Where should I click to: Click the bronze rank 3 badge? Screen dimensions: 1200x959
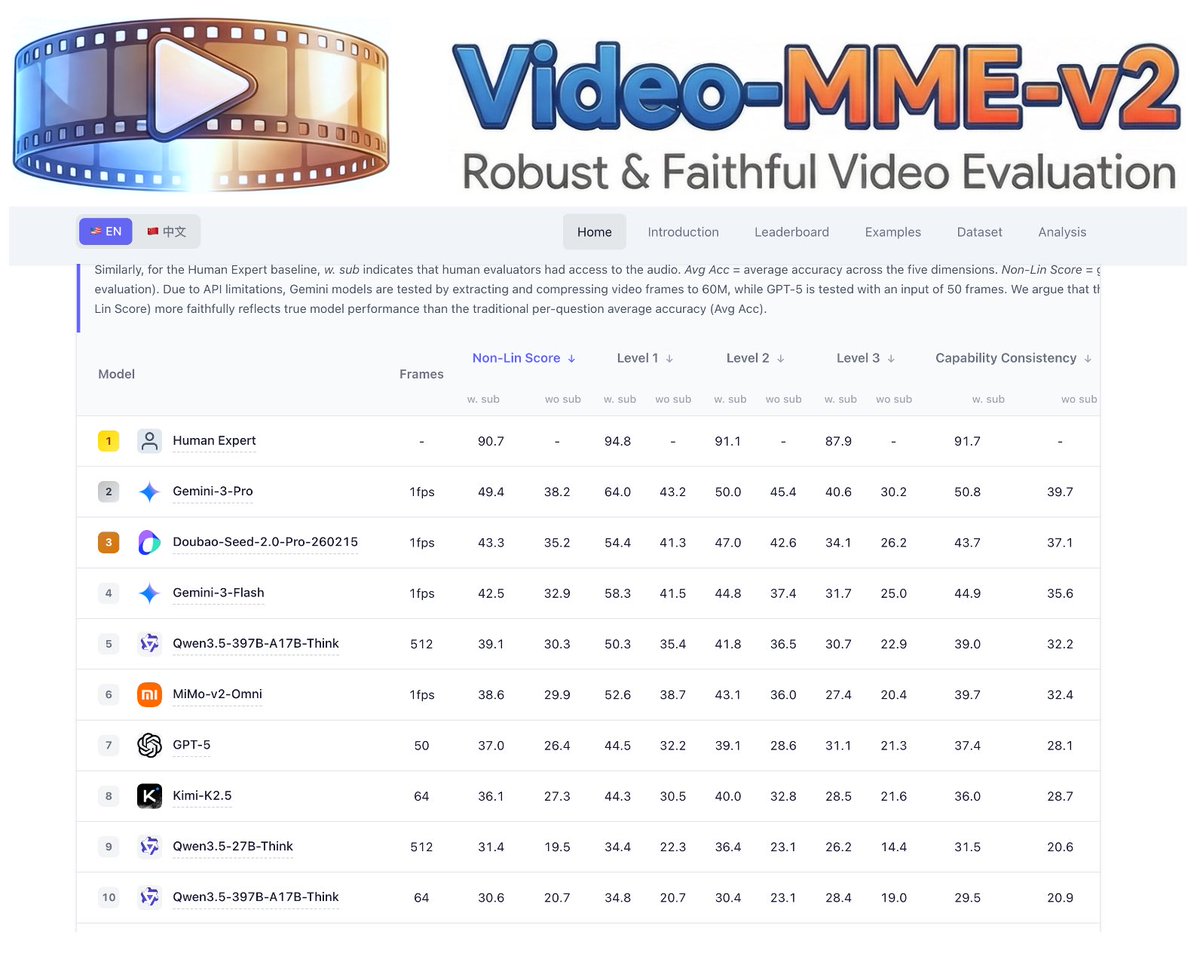pyautogui.click(x=108, y=543)
